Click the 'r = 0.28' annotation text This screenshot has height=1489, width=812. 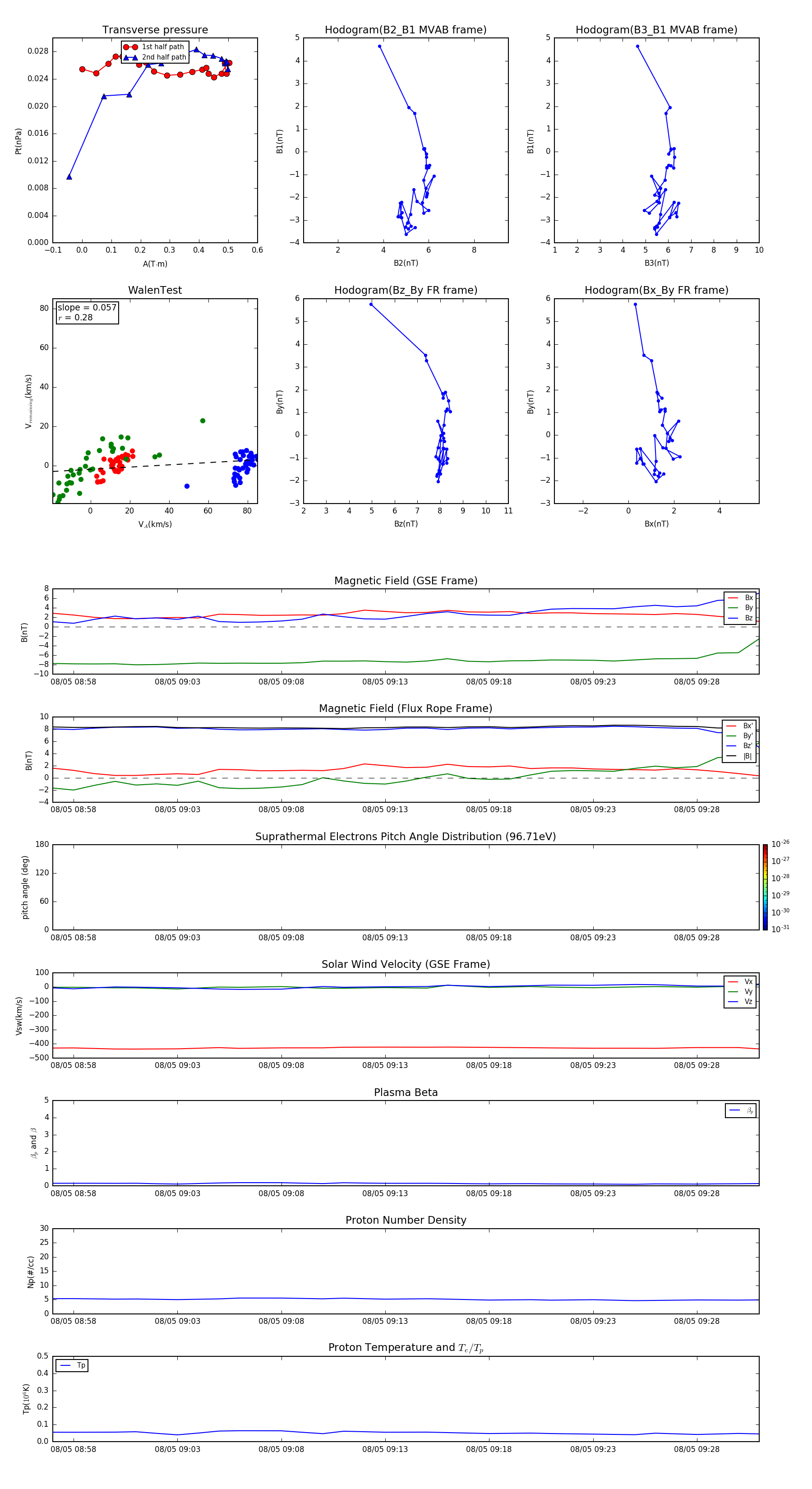coord(75,317)
